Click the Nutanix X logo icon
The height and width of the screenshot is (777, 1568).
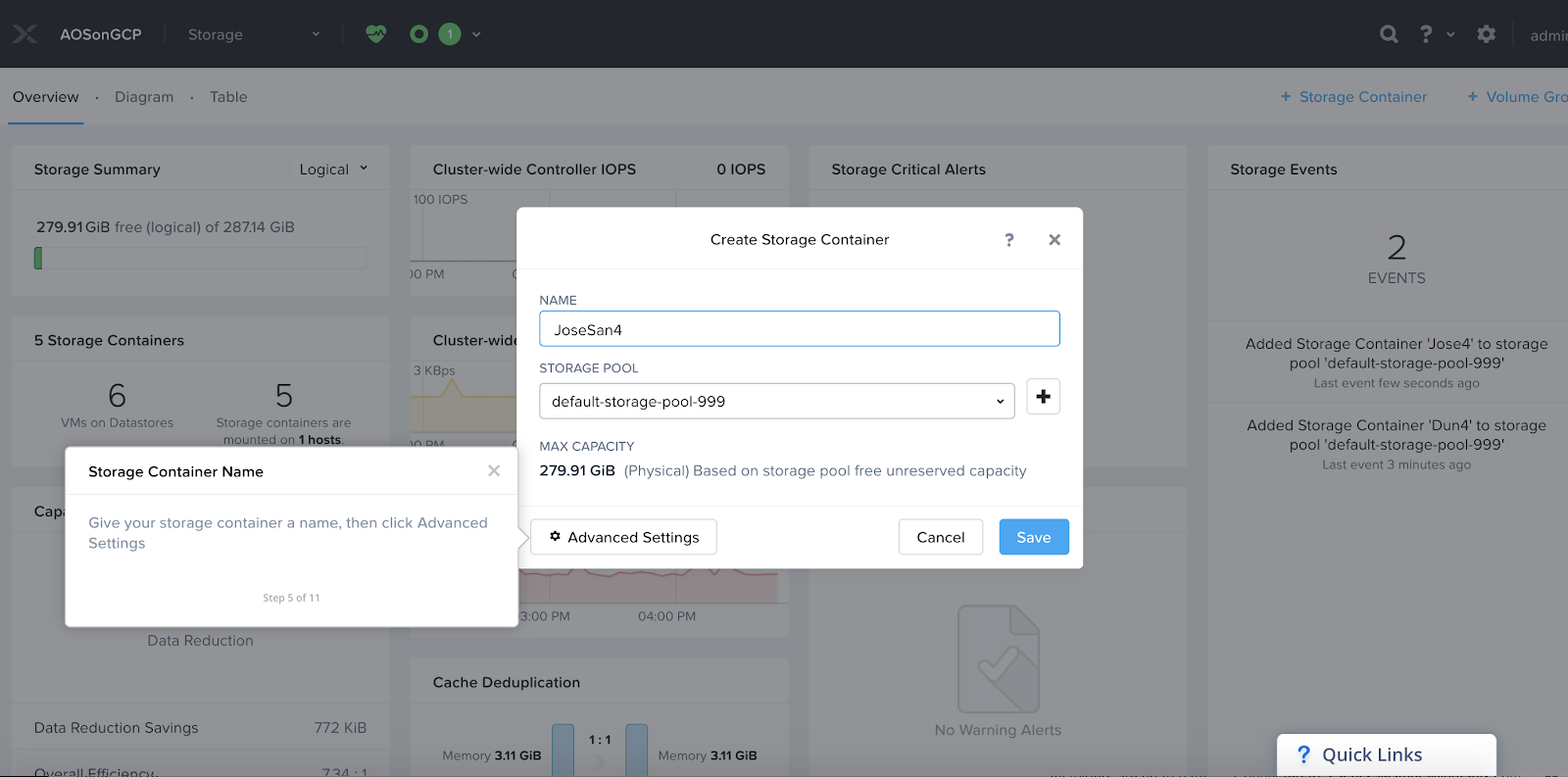(x=24, y=34)
